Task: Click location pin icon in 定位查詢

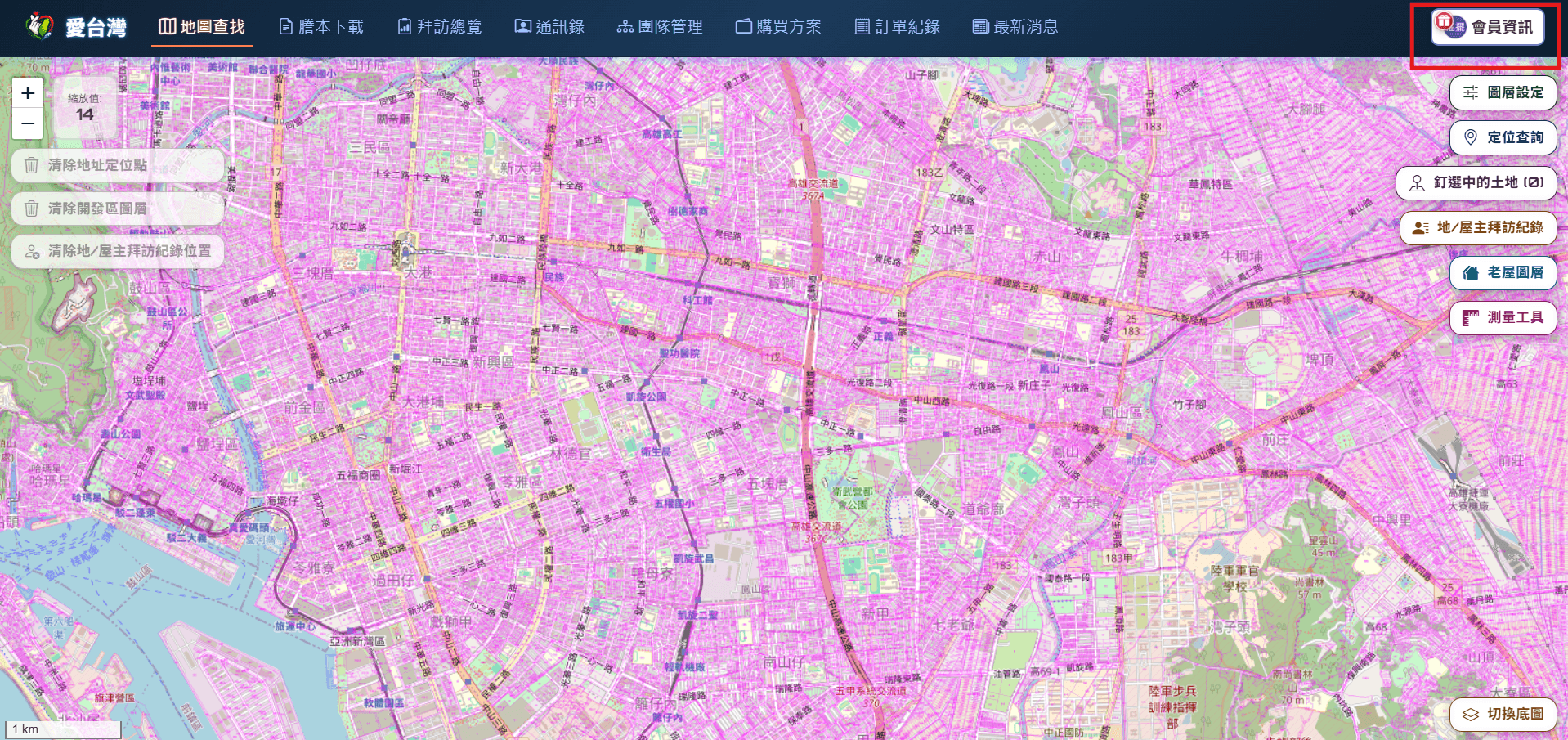Action: point(1471,137)
